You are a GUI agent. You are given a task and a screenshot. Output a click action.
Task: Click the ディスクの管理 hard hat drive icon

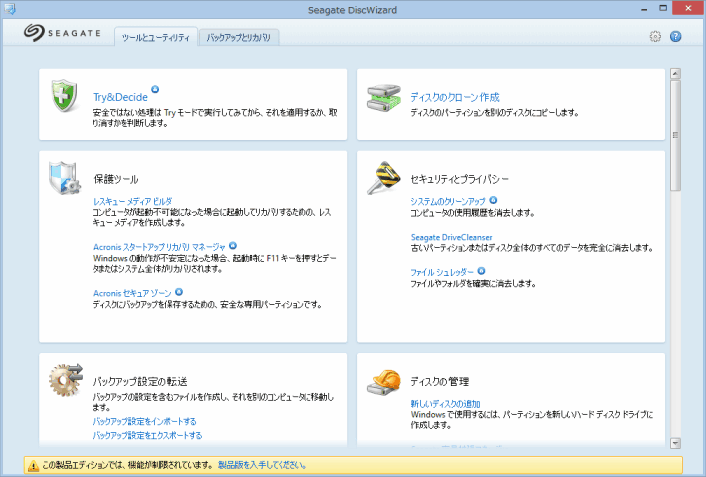(384, 382)
